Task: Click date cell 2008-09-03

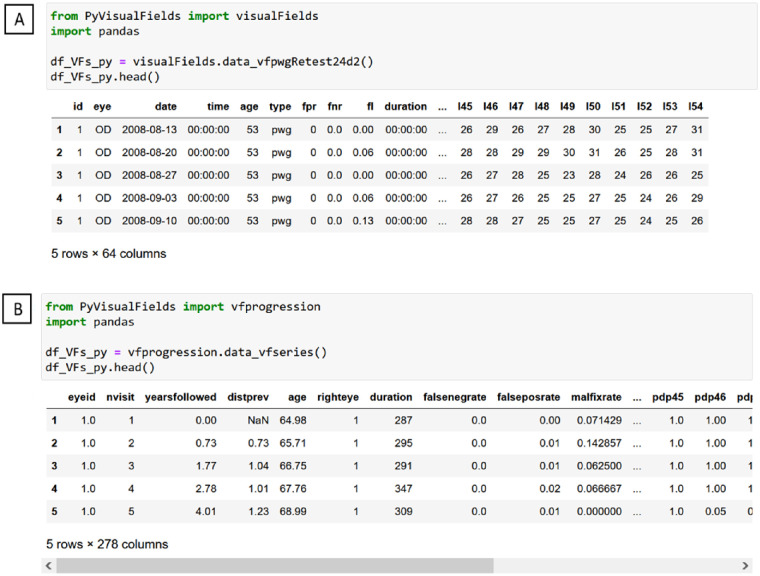Action: [149, 198]
